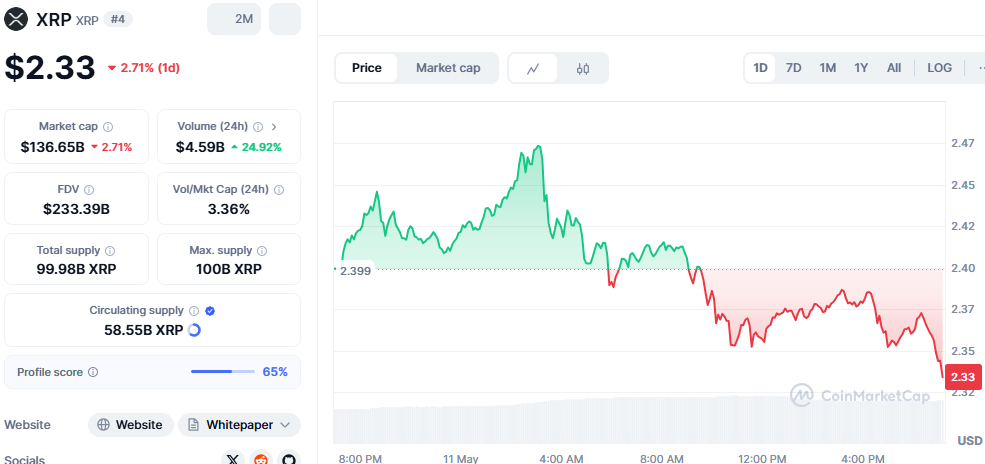This screenshot has width=985, height=464.
Task: Click the Profile score info icon
Action: [93, 372]
